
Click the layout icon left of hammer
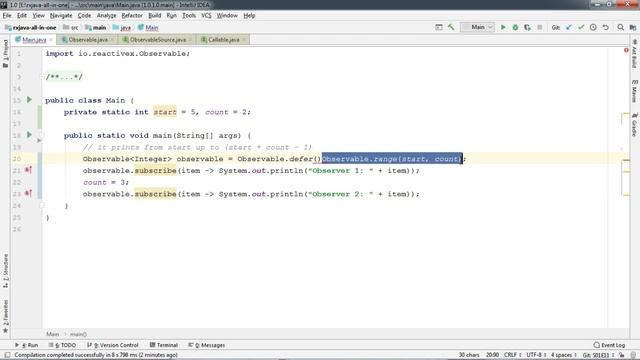(x=439, y=27)
